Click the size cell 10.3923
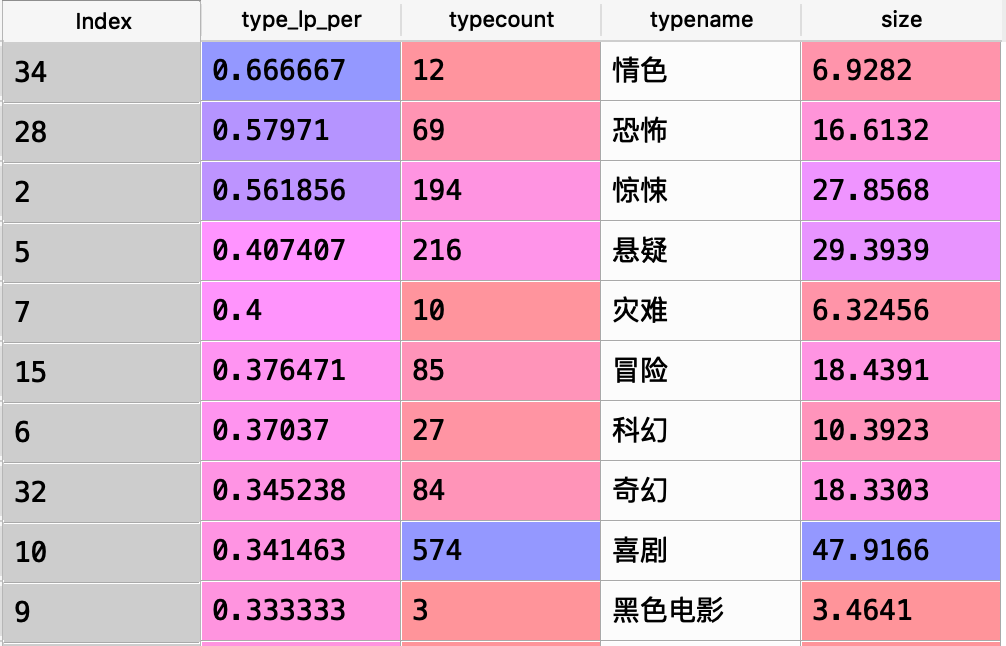1006x646 pixels. [x=901, y=431]
